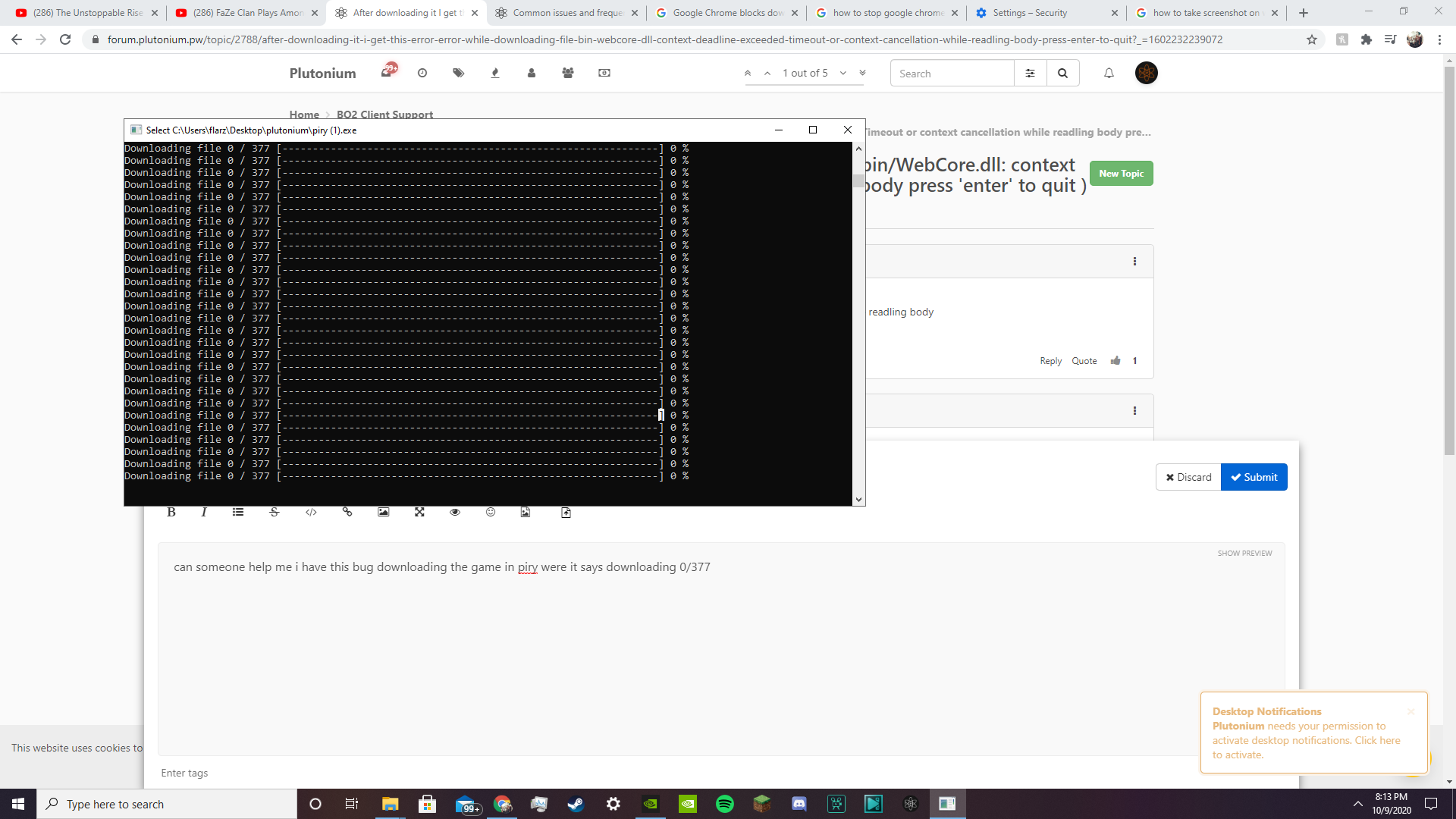The height and width of the screenshot is (819, 1456).
Task: Toggle composer full-screen zen mode
Action: click(419, 513)
